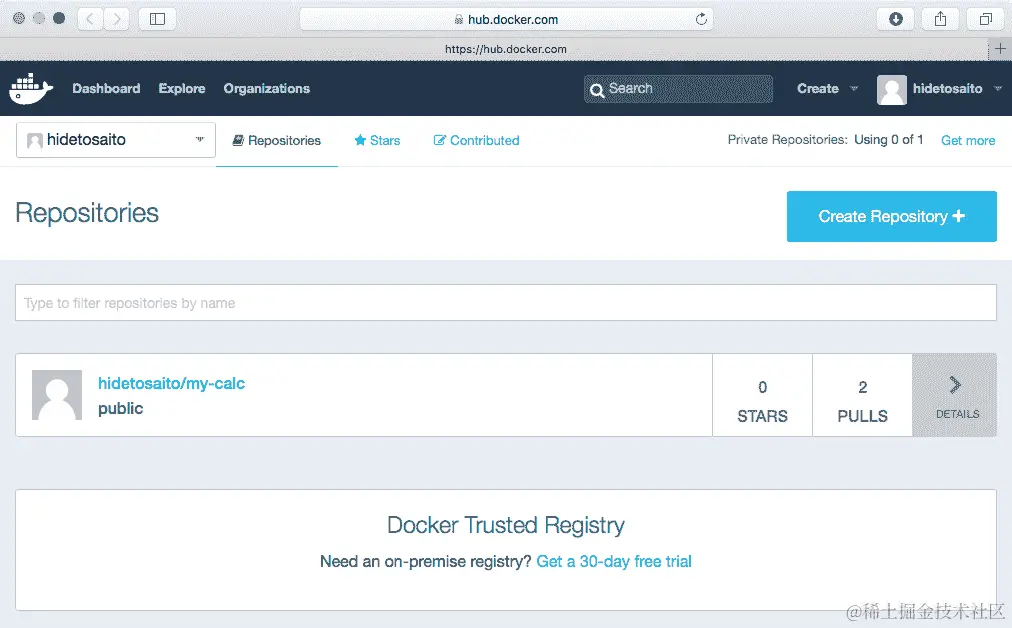Image resolution: width=1012 pixels, height=628 pixels.
Task: Reload the page with refresh icon
Action: click(702, 19)
